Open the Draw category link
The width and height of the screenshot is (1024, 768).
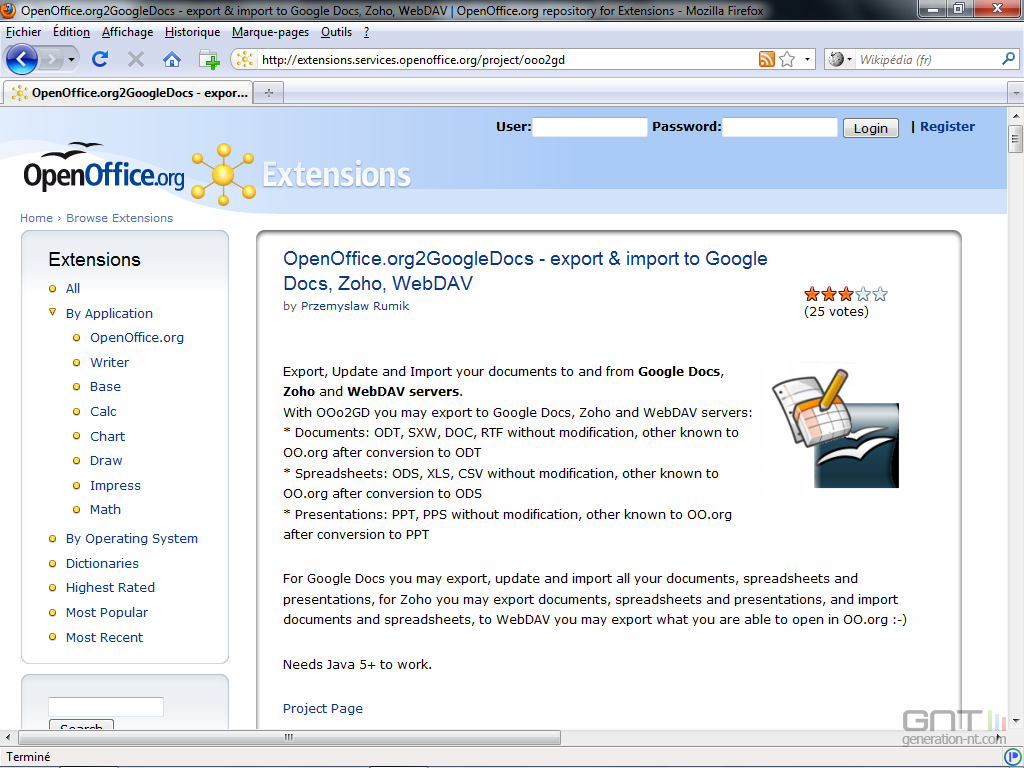pyautogui.click(x=106, y=460)
